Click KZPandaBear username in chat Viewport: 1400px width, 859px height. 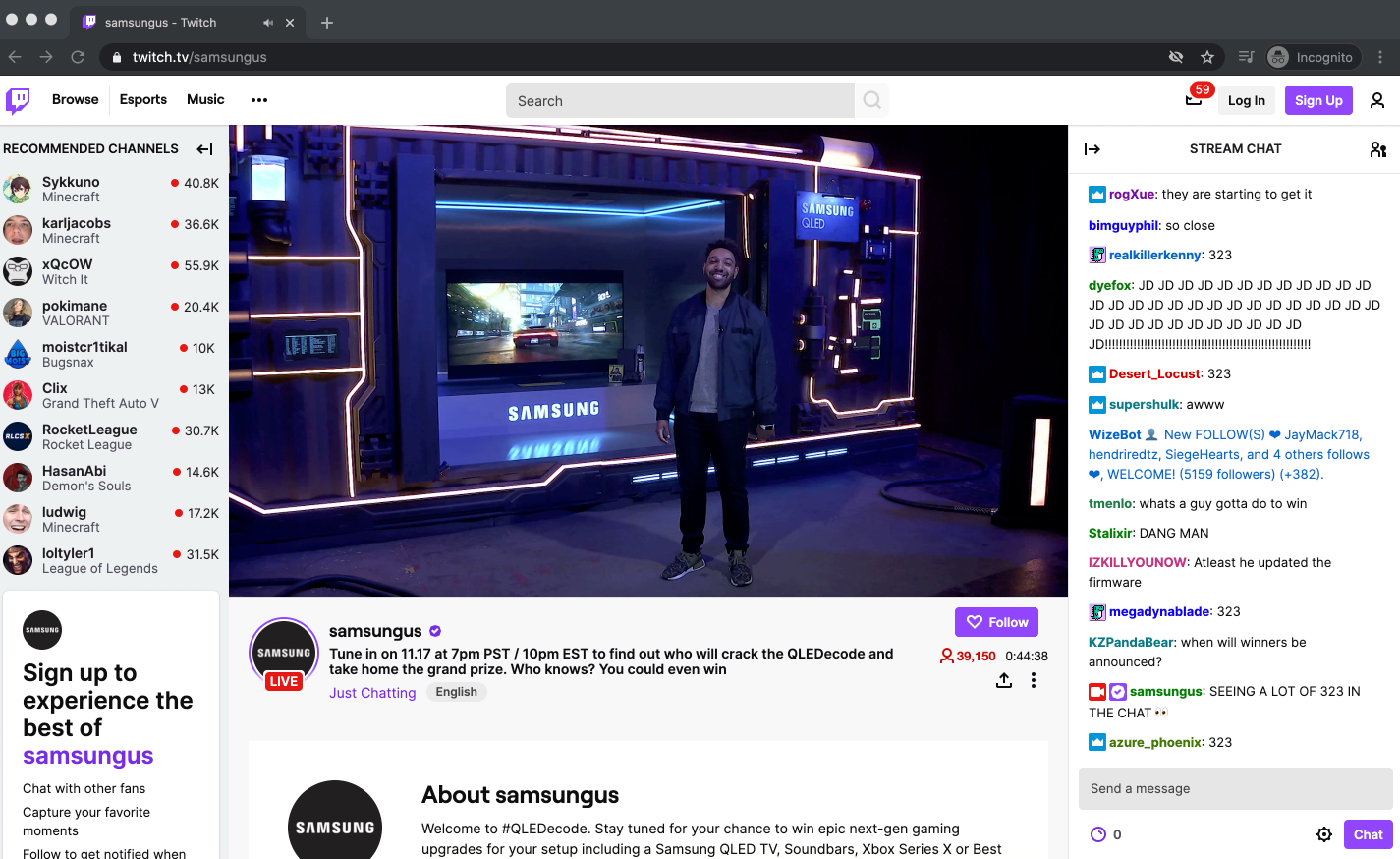[1132, 642]
